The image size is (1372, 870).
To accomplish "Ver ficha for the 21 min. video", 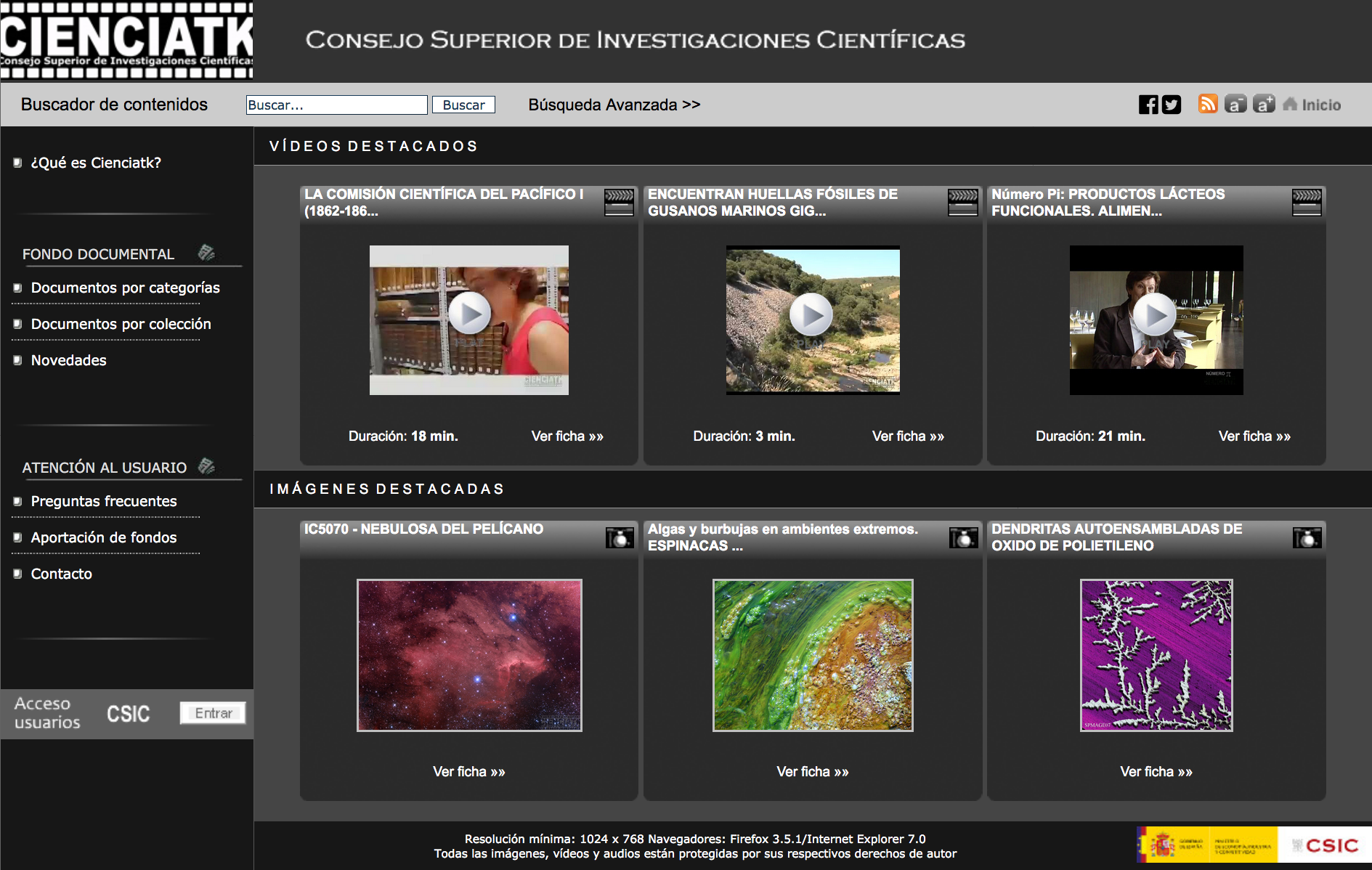I will tap(1254, 436).
